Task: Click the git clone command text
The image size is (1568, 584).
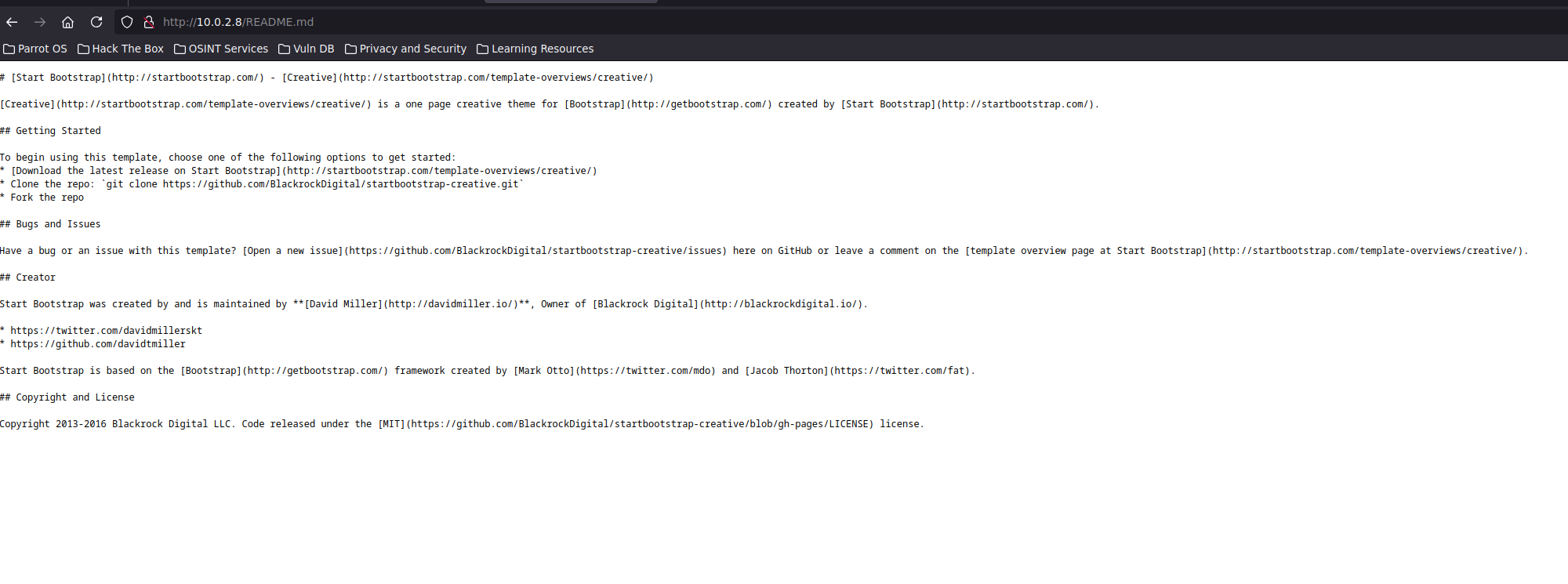Action: coord(312,184)
